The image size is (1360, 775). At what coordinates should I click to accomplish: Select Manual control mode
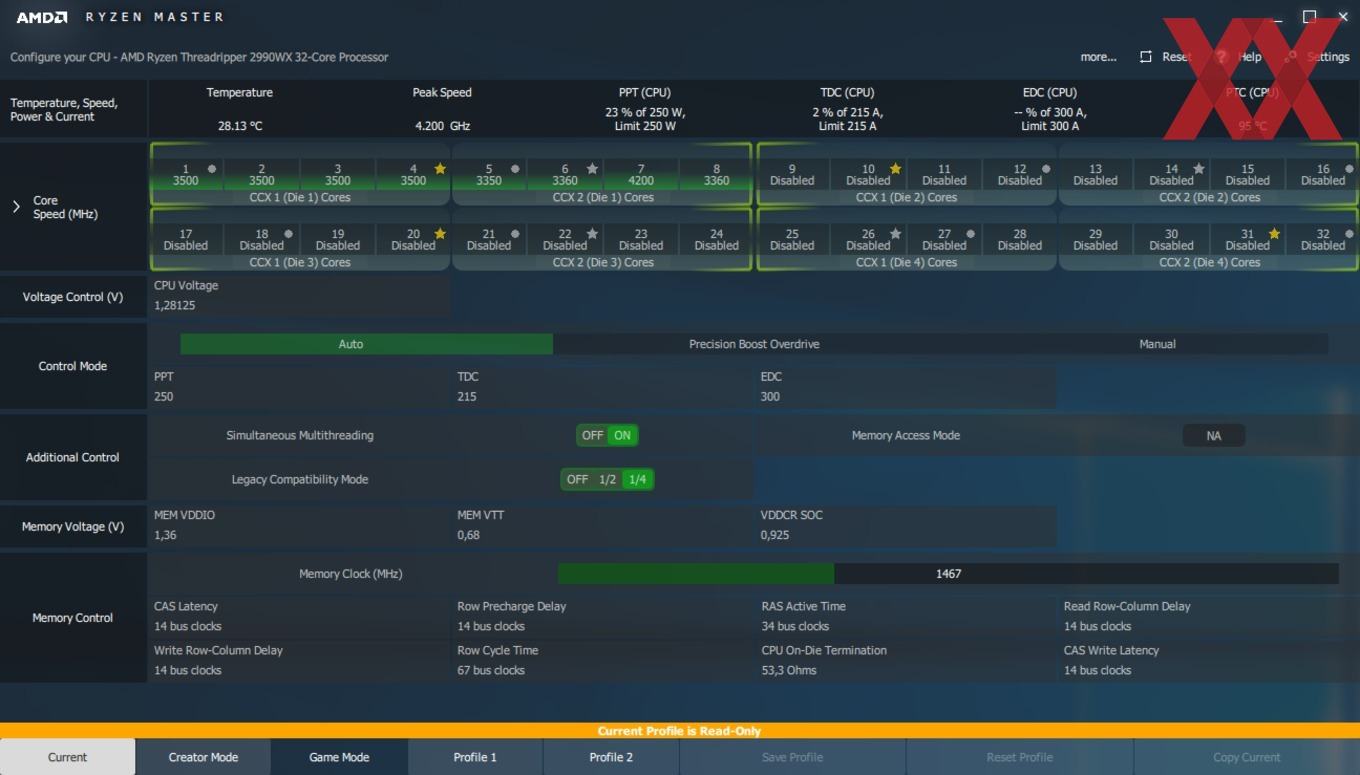point(1157,344)
